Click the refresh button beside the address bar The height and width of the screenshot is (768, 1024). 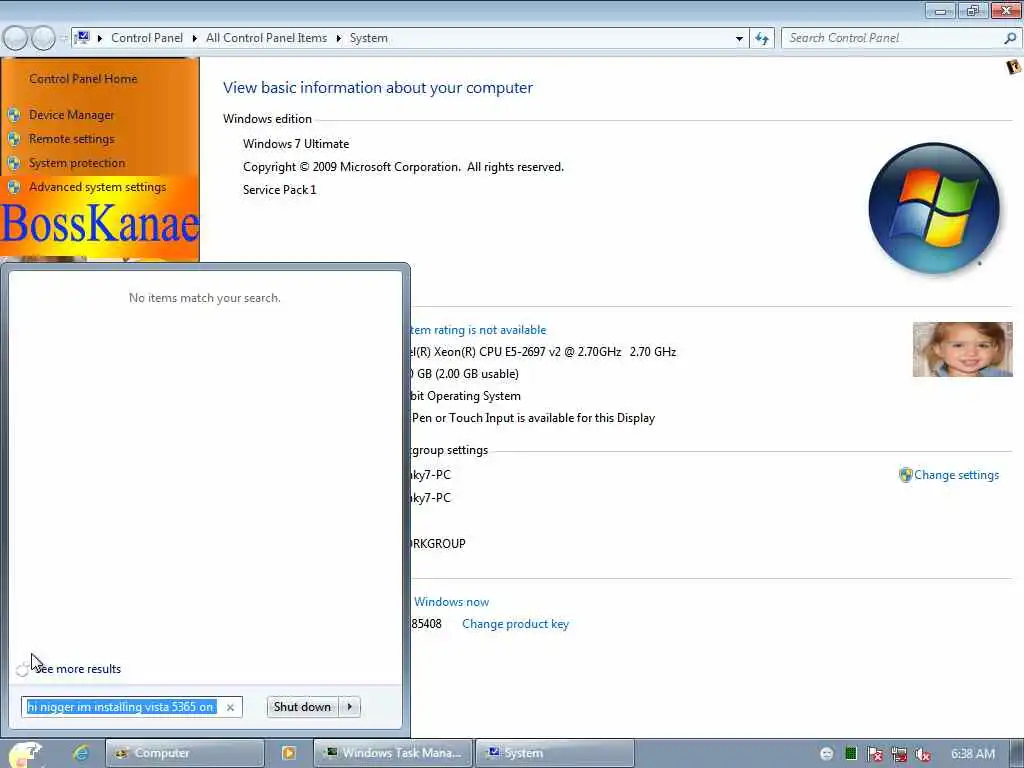(761, 38)
